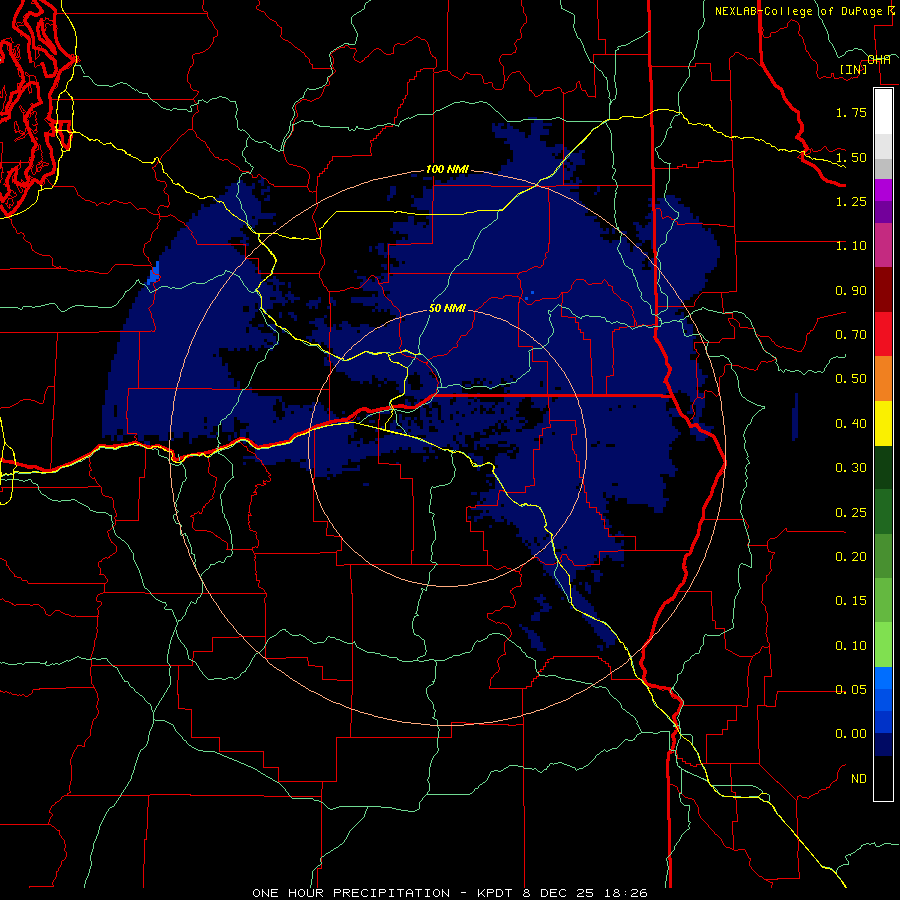
Task: Click the "0.15" legend value
Action: click(x=851, y=601)
